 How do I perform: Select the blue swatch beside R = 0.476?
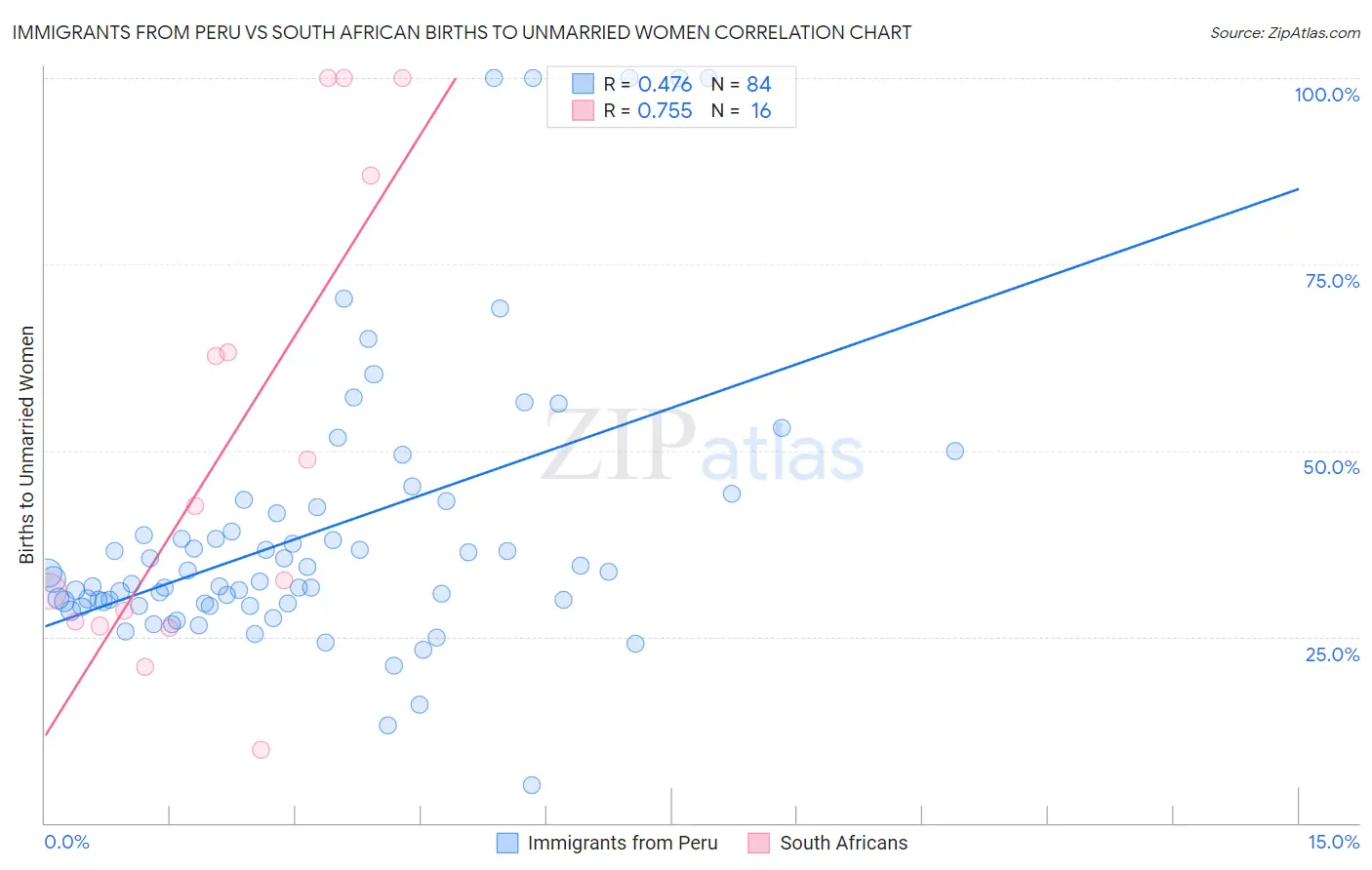pos(583,84)
